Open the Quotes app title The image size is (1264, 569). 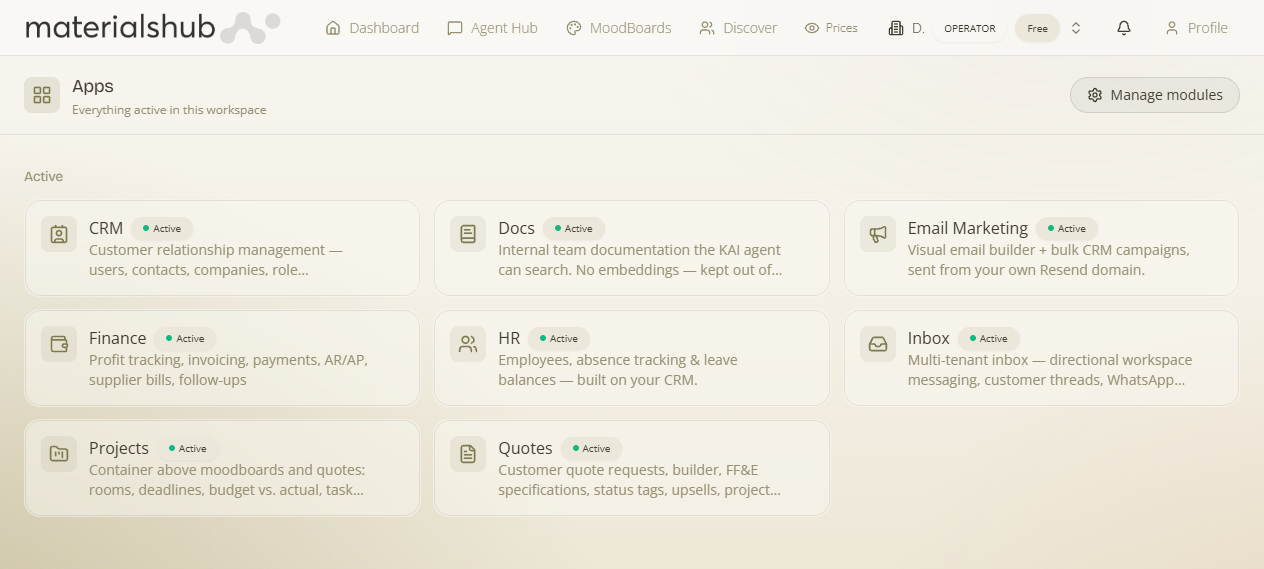click(x=526, y=448)
